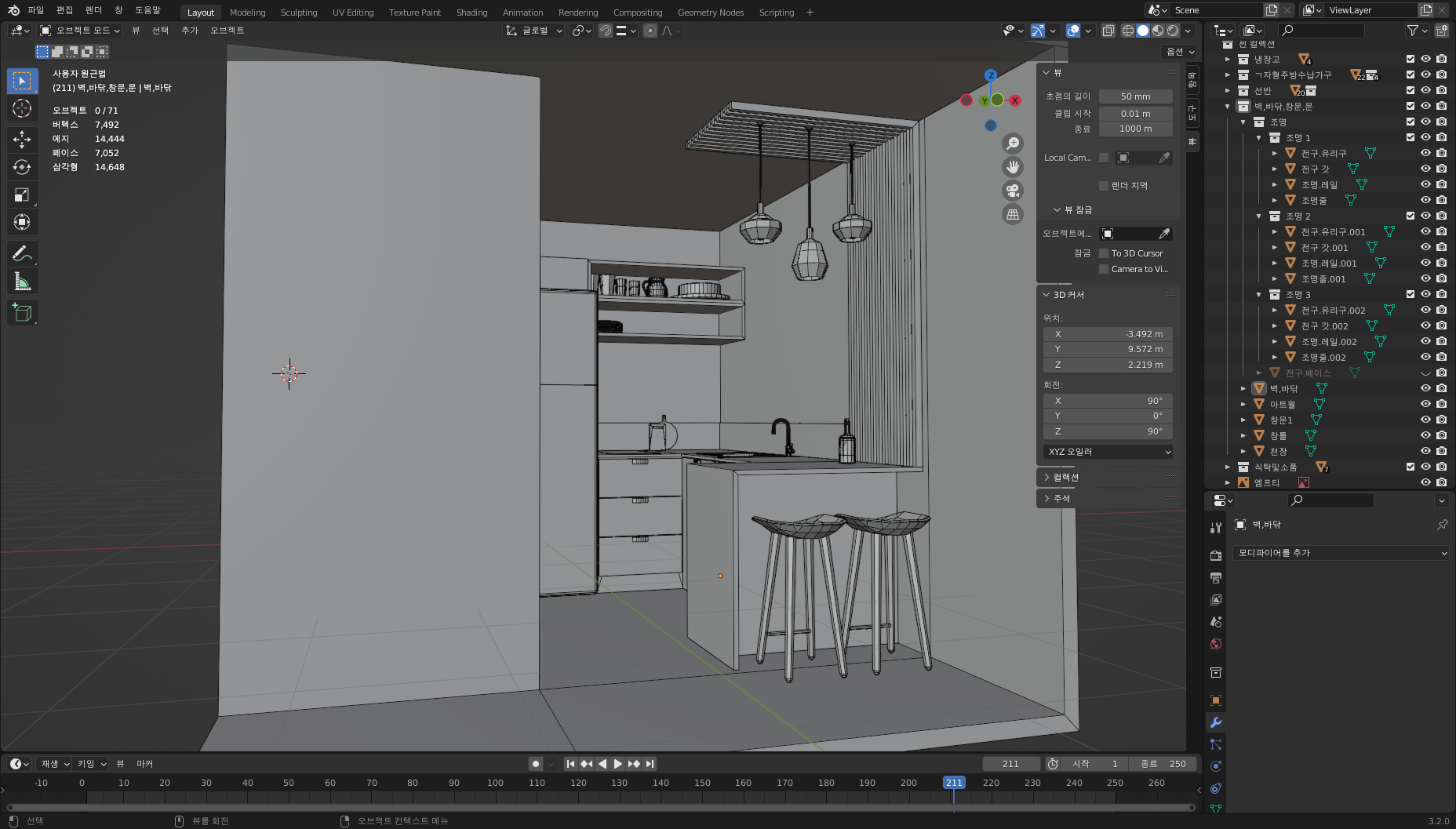The image size is (1456, 829).
Task: Select the Measure tool in the toolbar
Action: coord(22,280)
